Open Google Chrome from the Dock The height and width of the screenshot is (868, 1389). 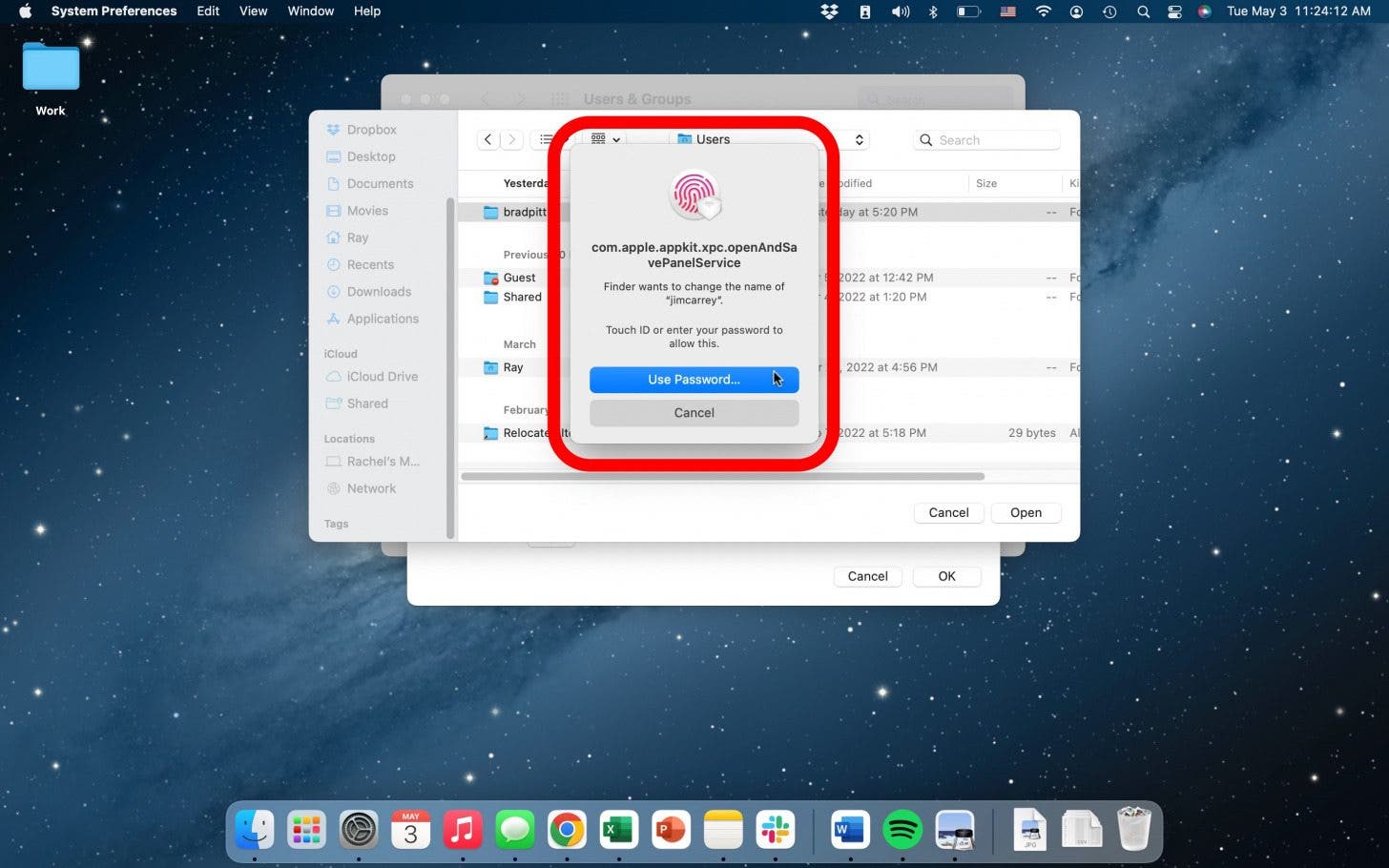(567, 831)
